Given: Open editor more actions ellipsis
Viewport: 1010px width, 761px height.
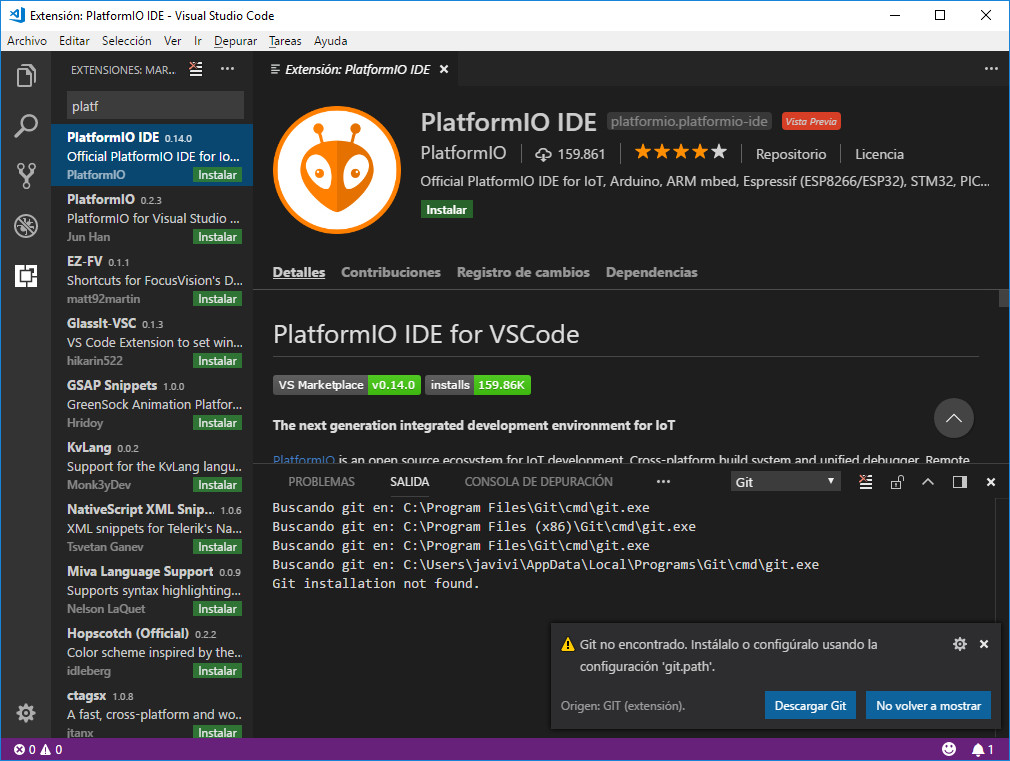Looking at the screenshot, I should (991, 69).
